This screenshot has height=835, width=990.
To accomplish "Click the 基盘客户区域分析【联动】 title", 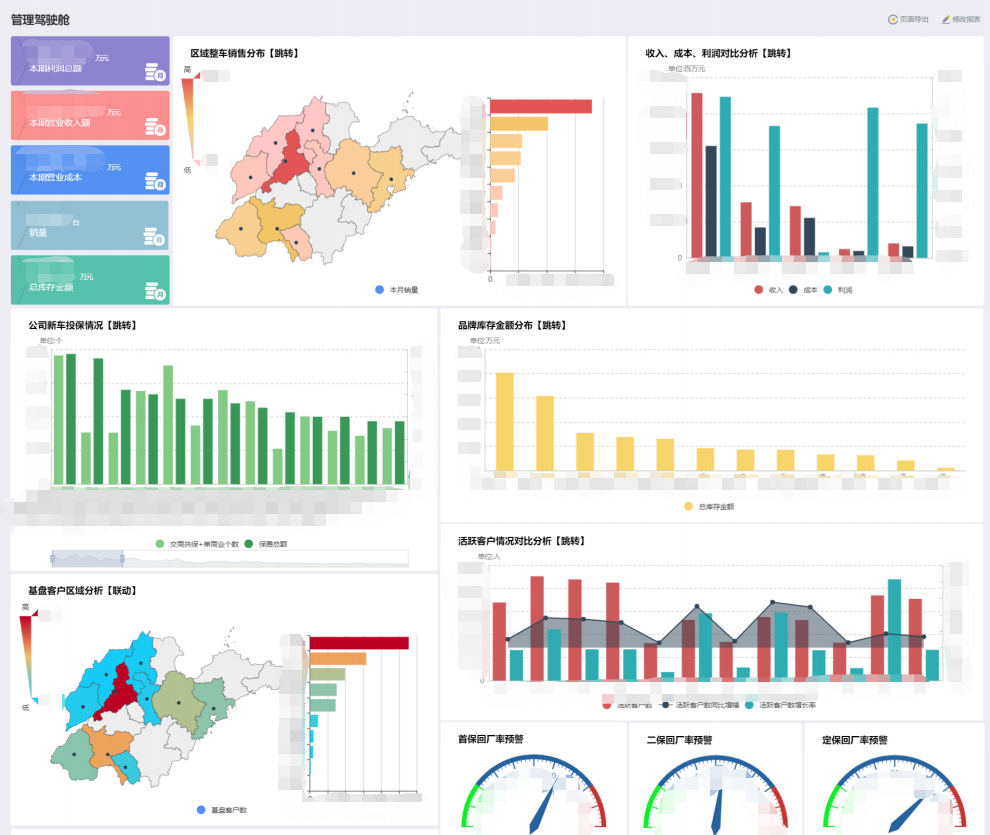I will click(83, 591).
